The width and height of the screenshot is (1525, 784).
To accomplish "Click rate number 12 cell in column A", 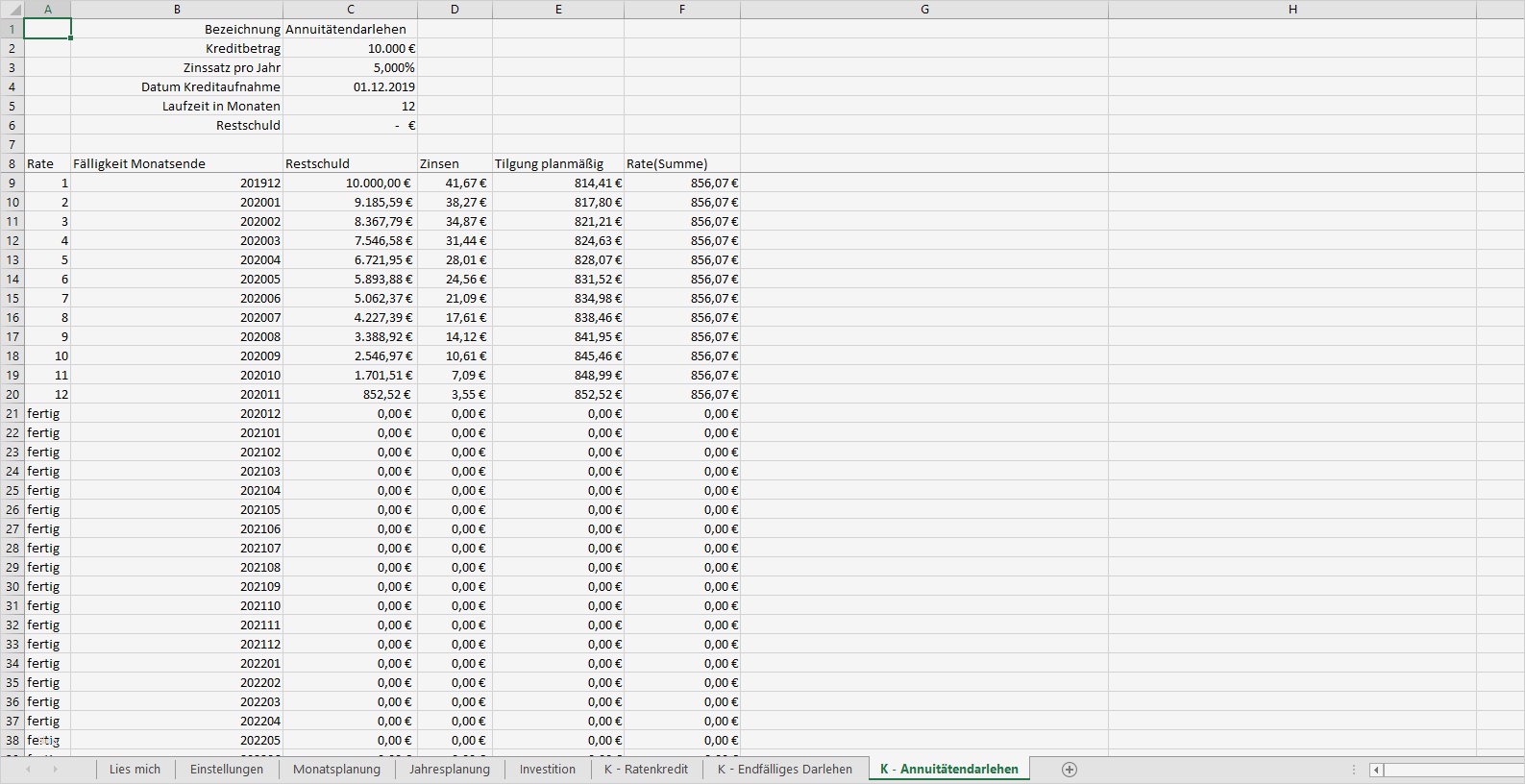I will (x=48, y=394).
